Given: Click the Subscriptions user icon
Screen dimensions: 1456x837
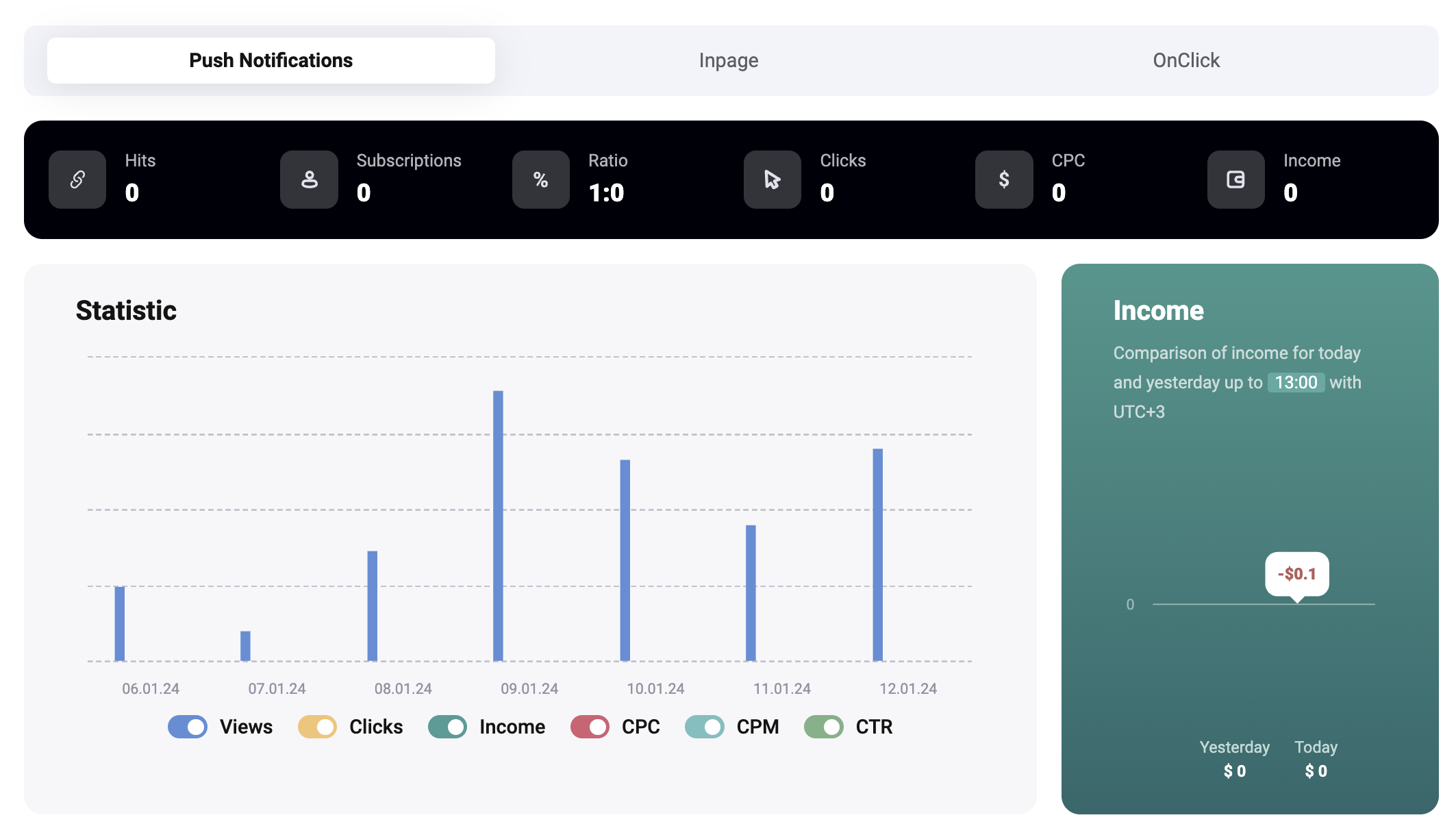Looking at the screenshot, I should click(309, 179).
